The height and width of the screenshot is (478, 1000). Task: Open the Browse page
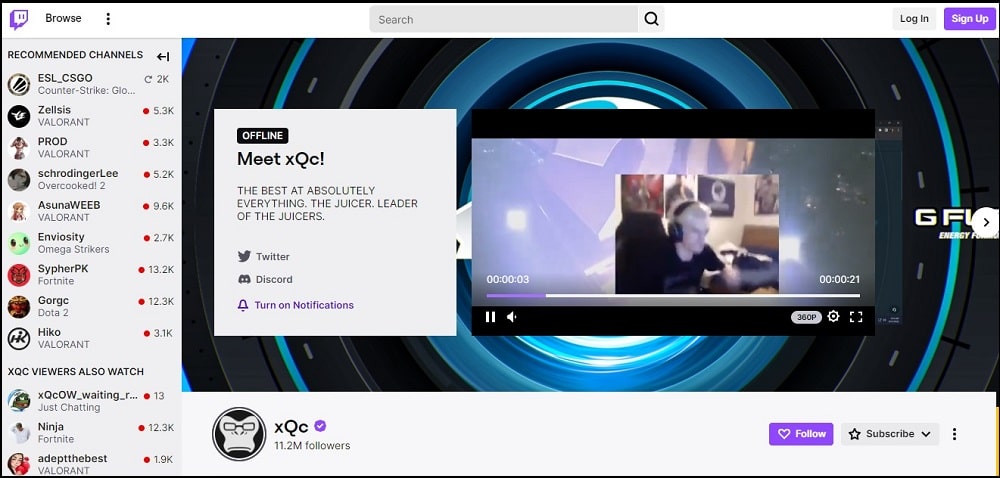(x=63, y=18)
